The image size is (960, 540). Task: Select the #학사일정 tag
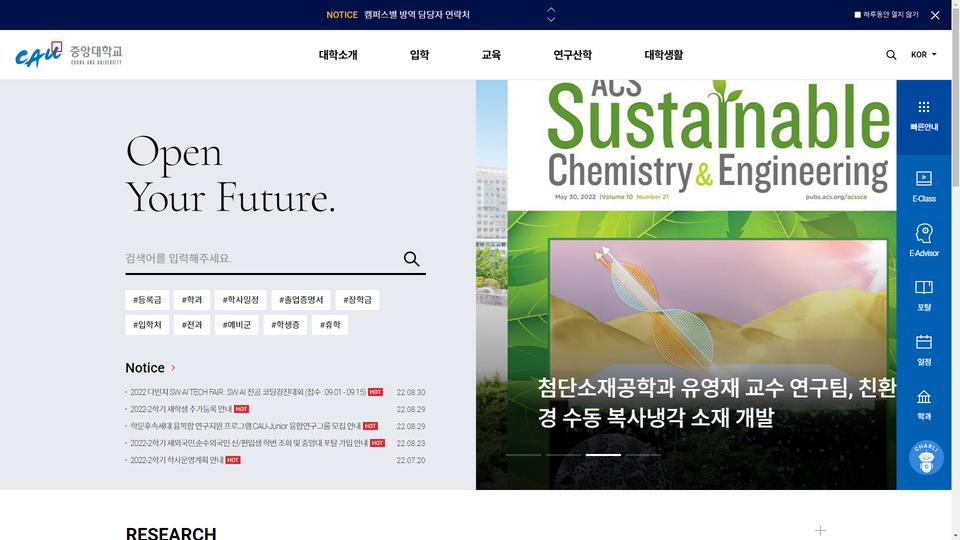(241, 300)
